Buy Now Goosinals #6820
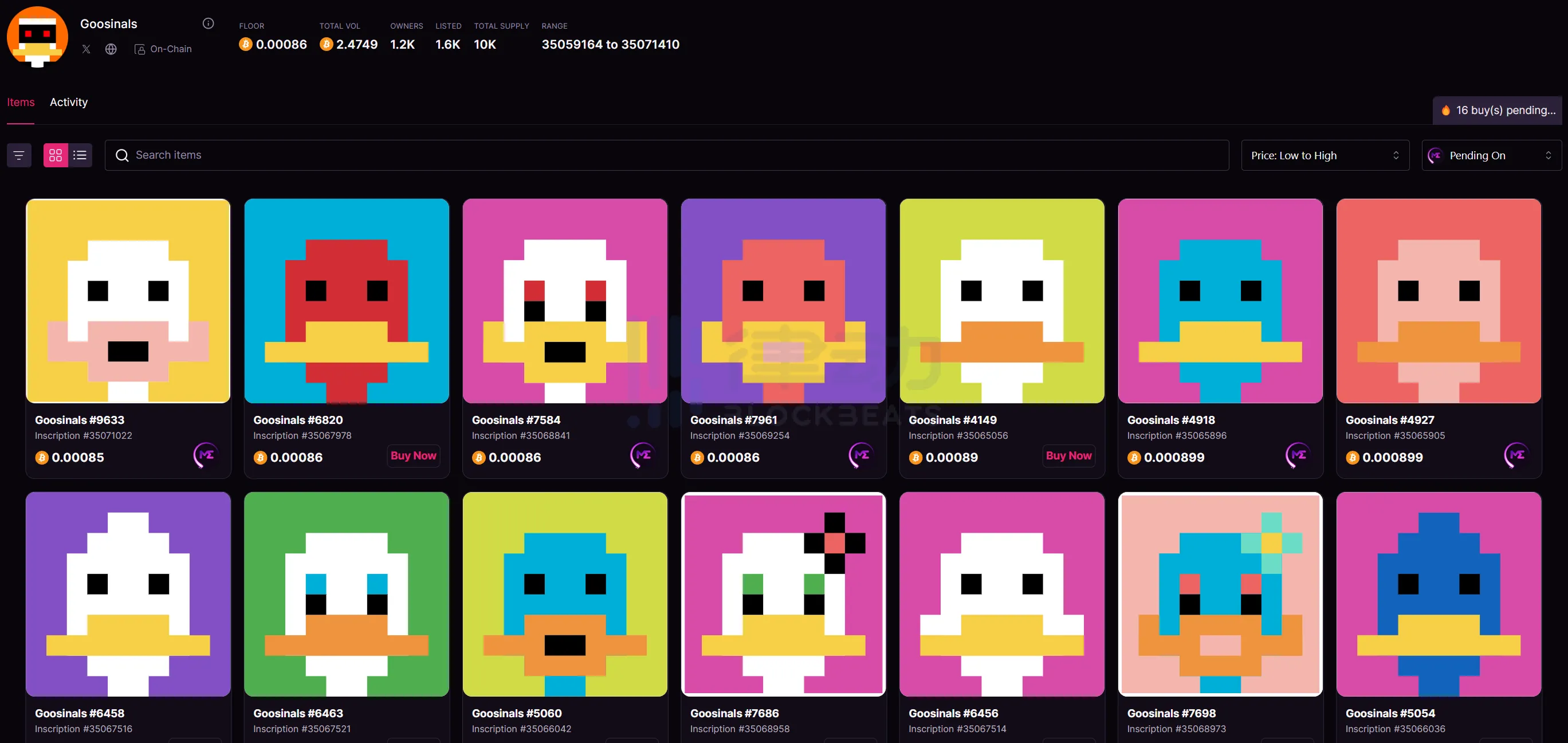Image resolution: width=1568 pixels, height=743 pixels. click(413, 456)
